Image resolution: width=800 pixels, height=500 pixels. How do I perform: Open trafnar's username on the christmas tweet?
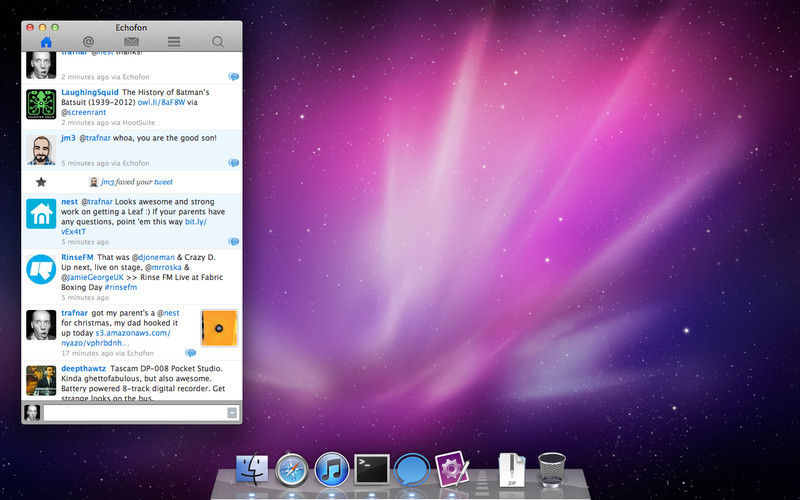click(74, 313)
